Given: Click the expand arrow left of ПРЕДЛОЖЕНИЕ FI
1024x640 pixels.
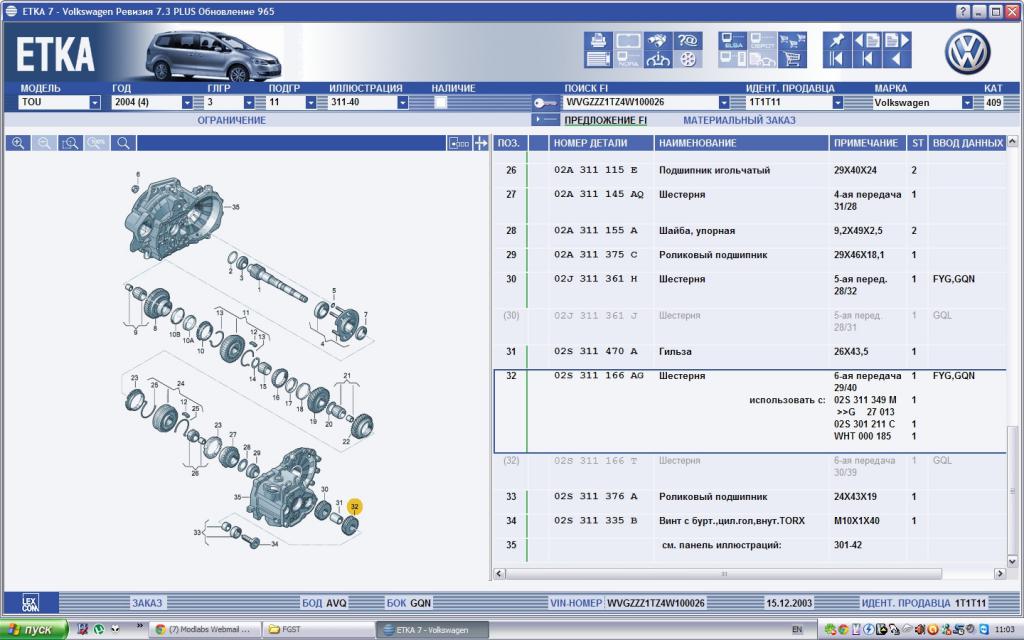Looking at the screenshot, I should point(546,120).
